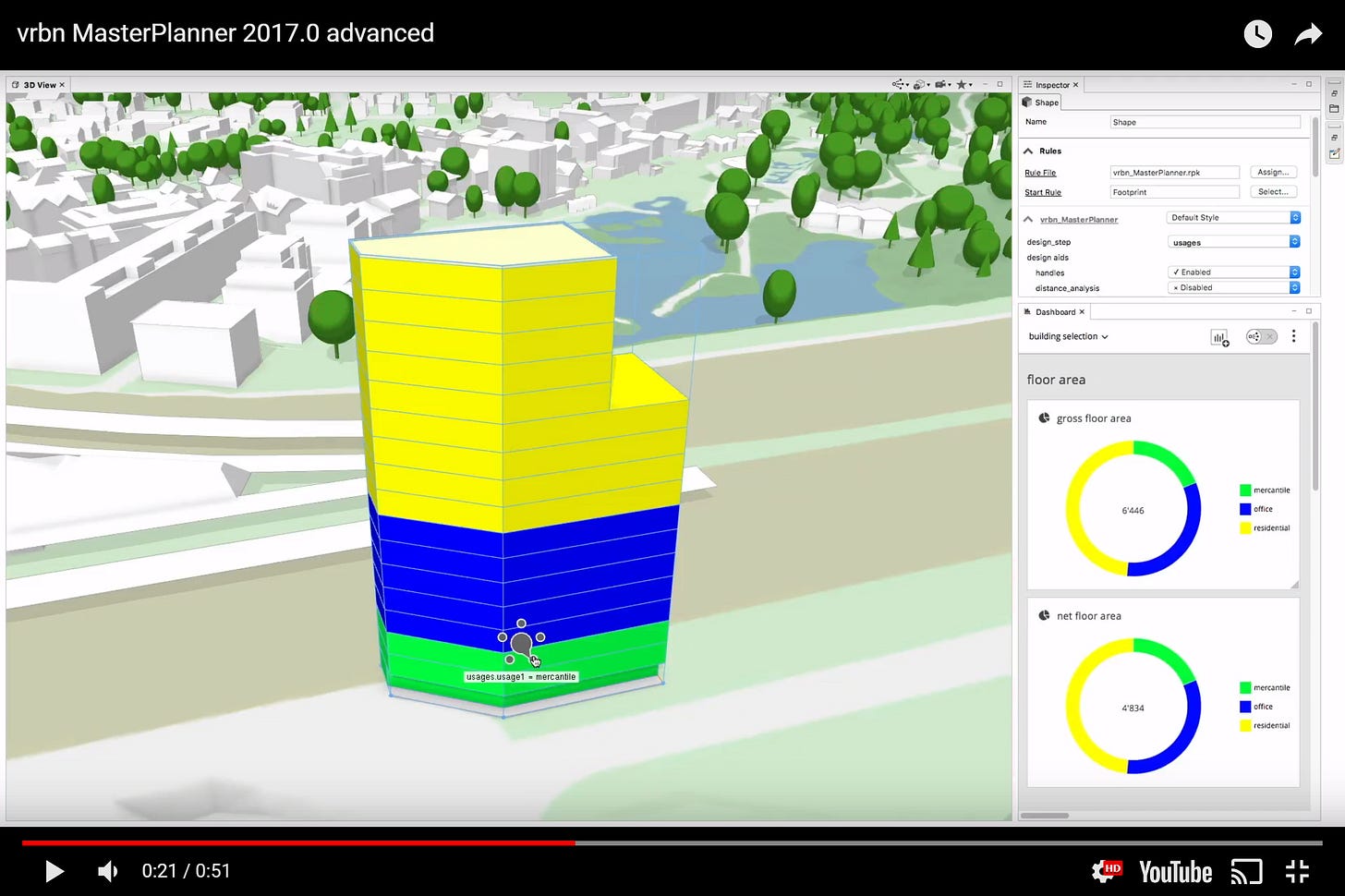Close the Inspector tab
Viewport: 1345px width, 896px height.
(1075, 85)
